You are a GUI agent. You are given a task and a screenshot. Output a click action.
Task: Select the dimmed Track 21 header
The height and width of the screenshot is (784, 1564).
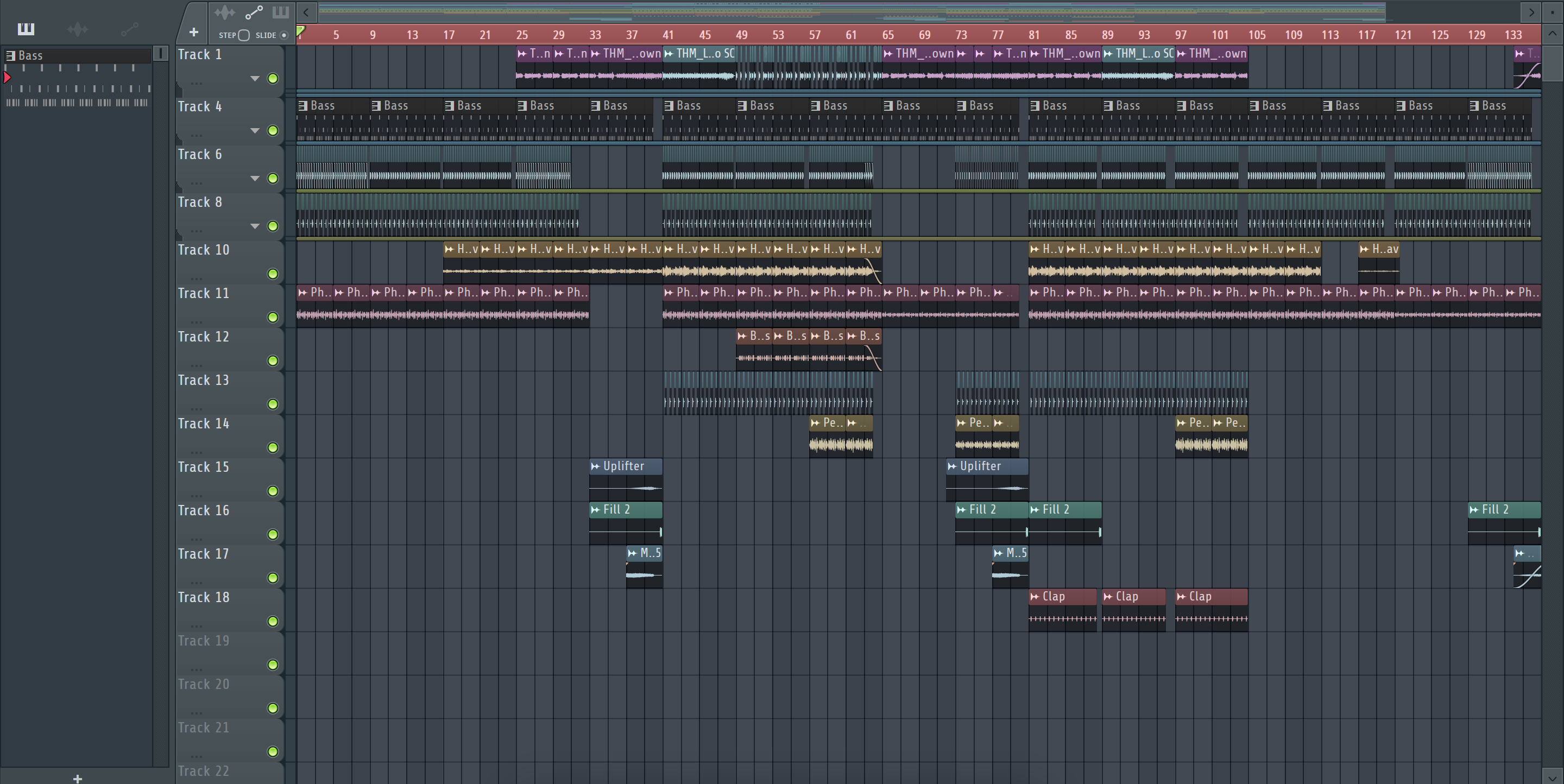click(x=204, y=728)
